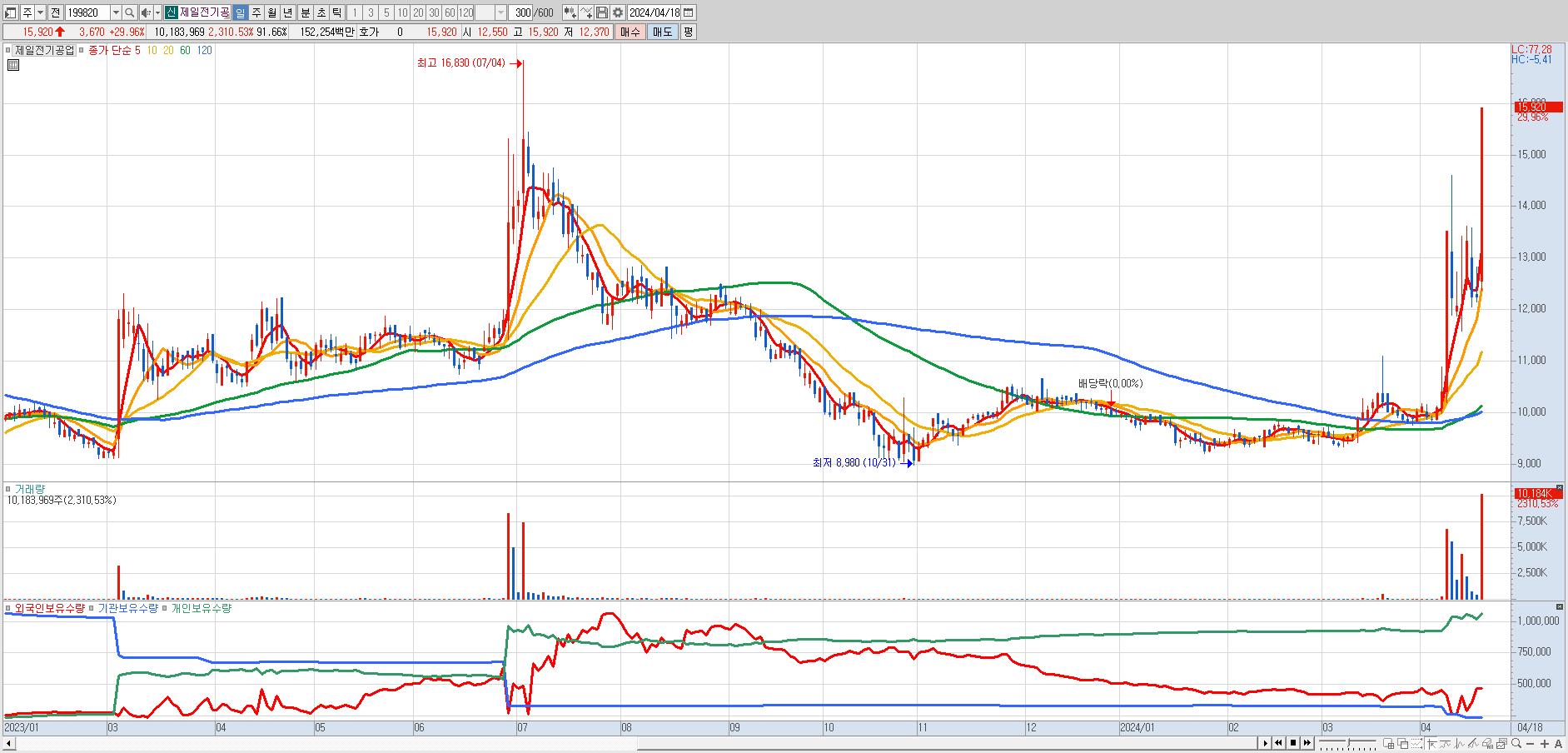Click the chart layout icon at far left of toolbar
This screenshot has height=753, width=1568.
click(10, 12)
